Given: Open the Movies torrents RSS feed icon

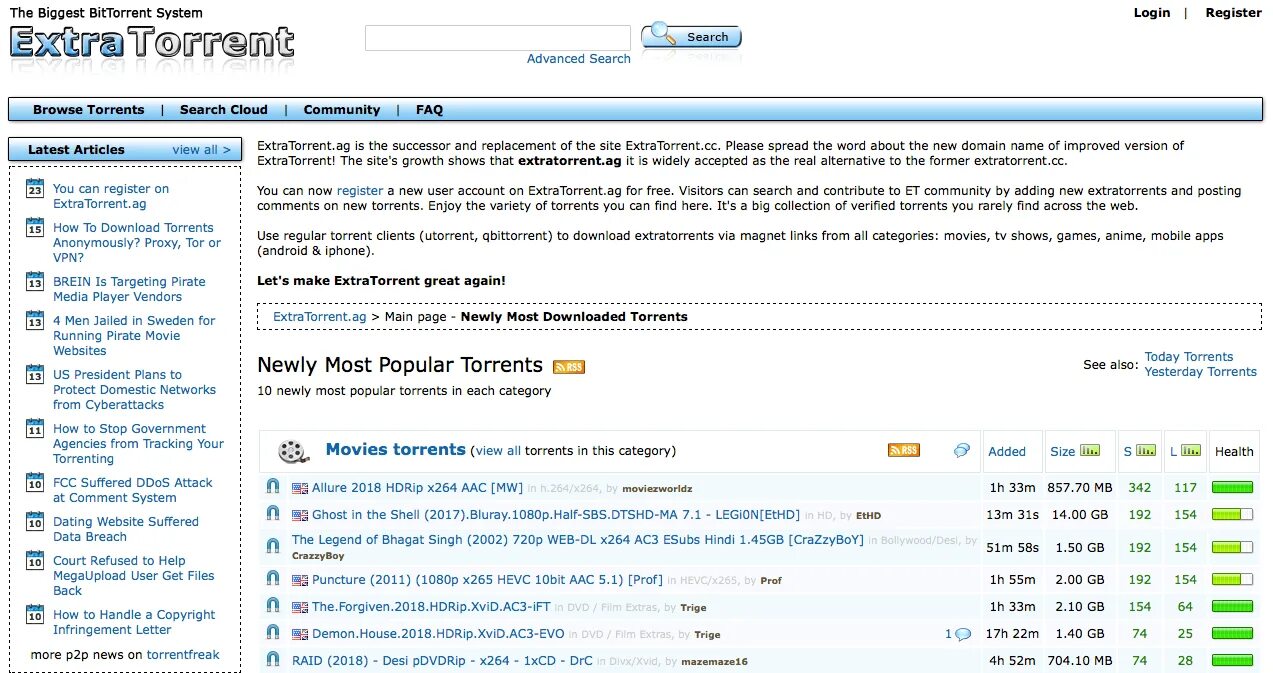Looking at the screenshot, I should coord(903,450).
